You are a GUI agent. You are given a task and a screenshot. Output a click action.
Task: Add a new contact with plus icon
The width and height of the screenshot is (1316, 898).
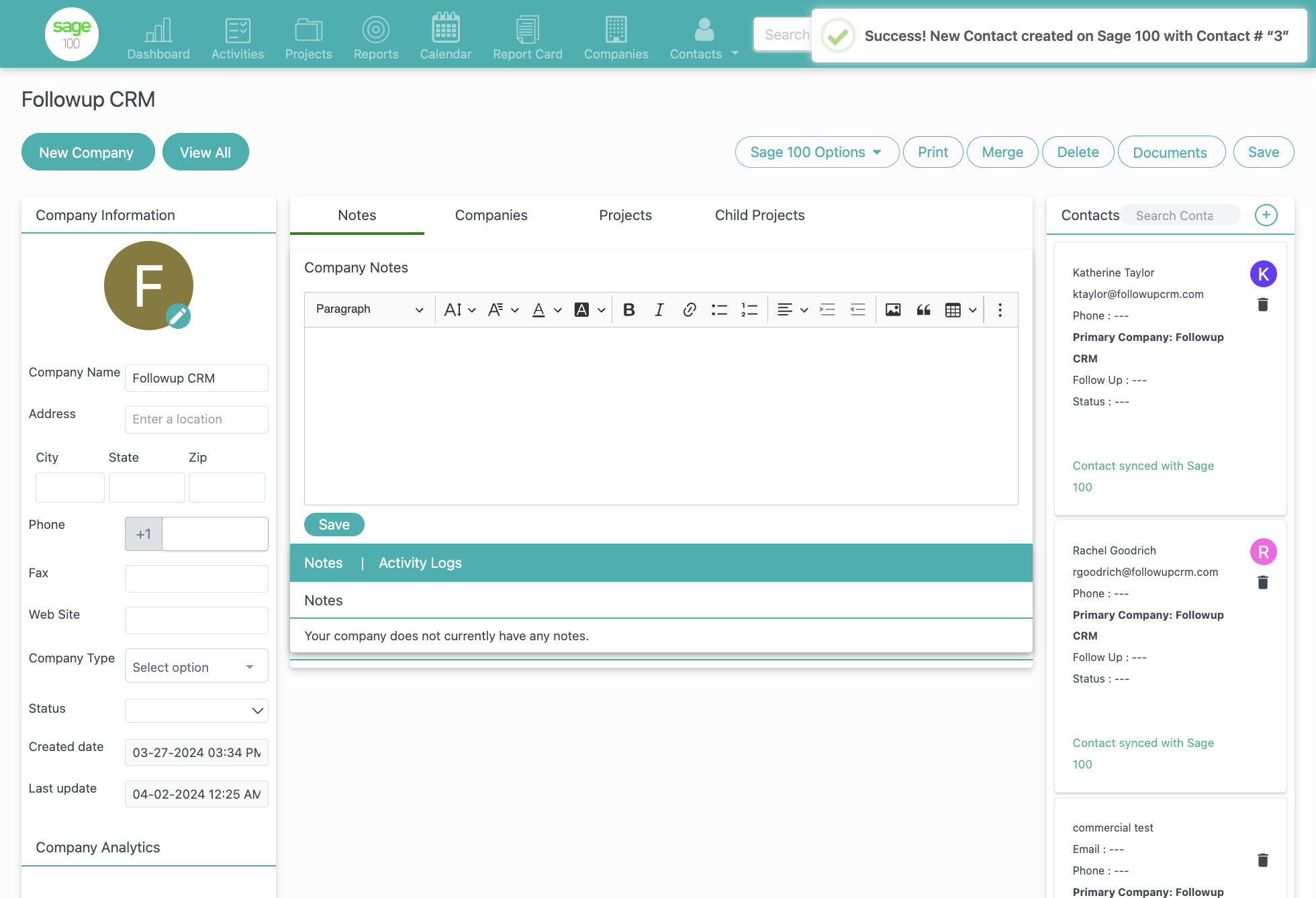[x=1266, y=215]
